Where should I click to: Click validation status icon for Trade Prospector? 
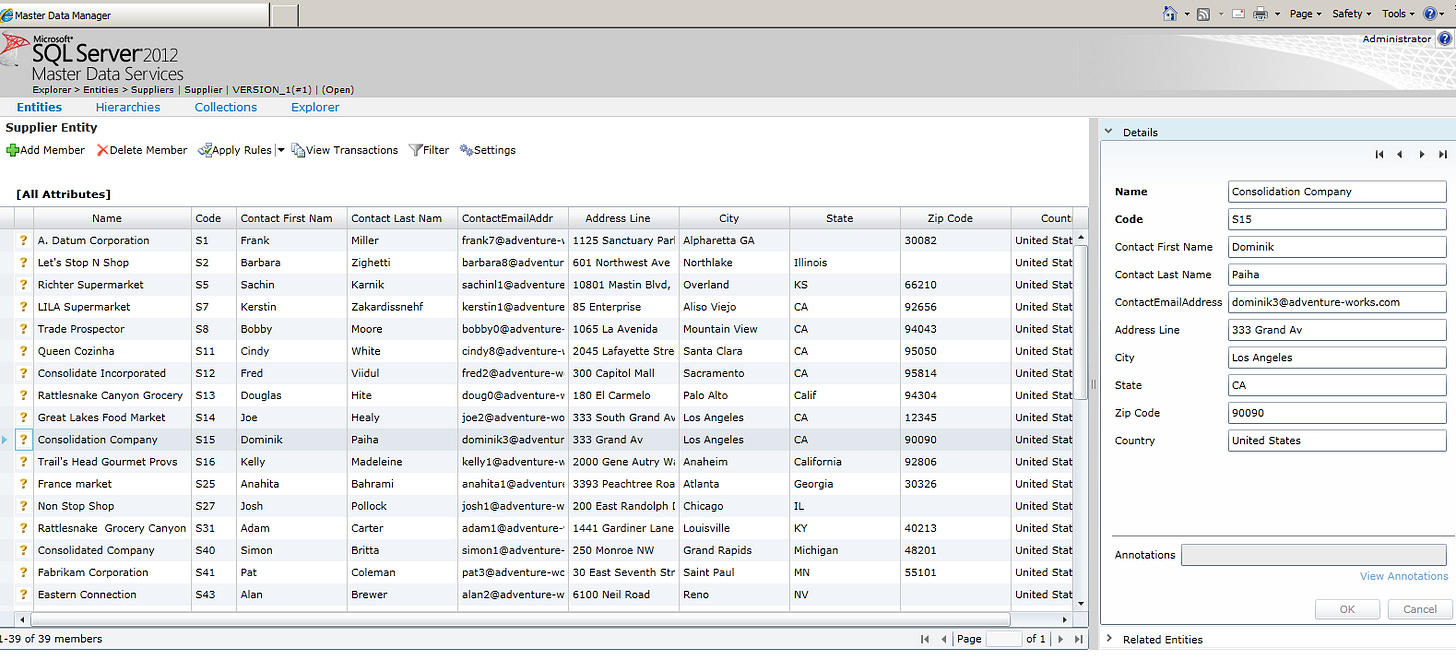click(x=24, y=329)
